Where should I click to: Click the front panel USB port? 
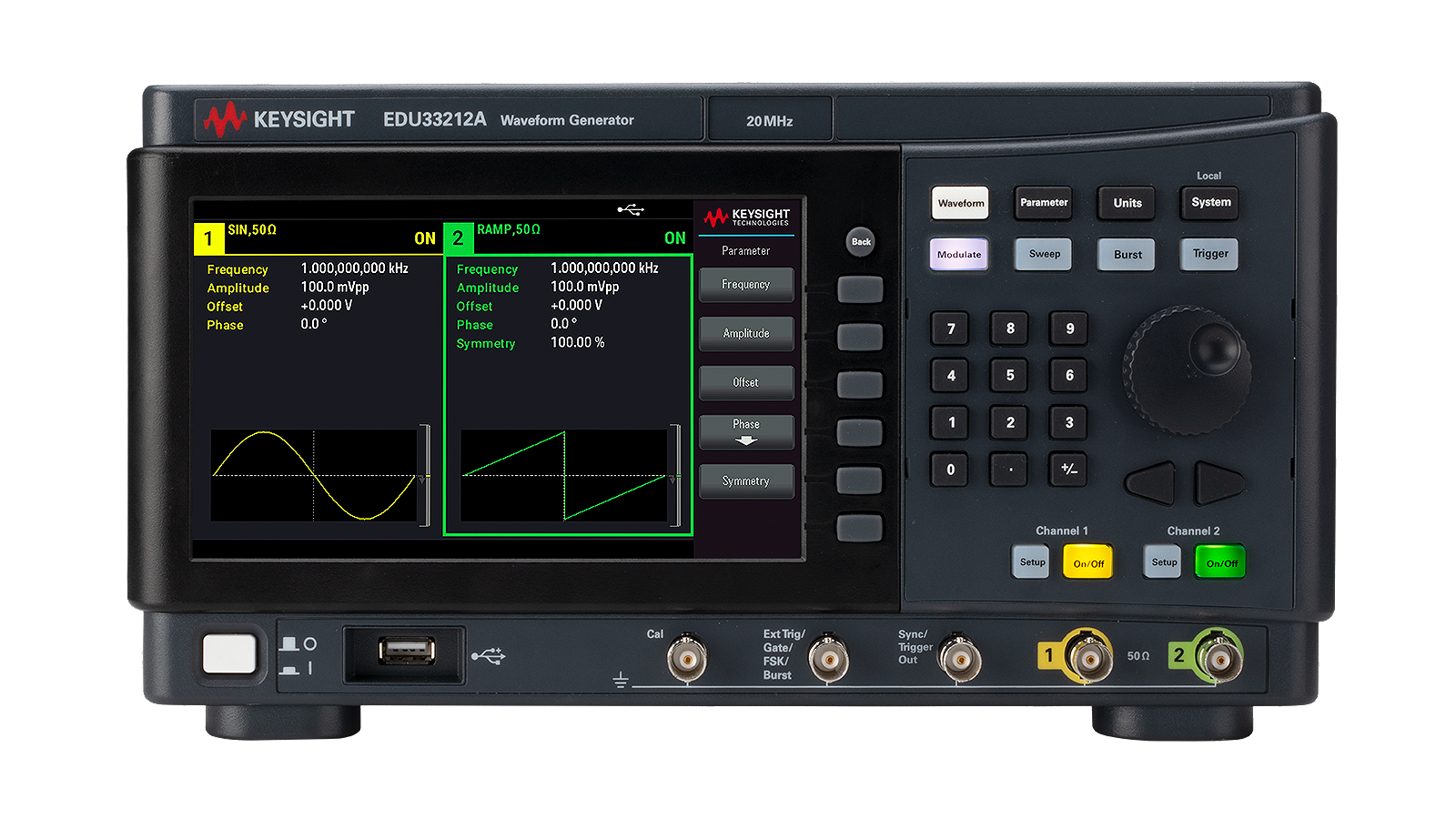(x=406, y=651)
